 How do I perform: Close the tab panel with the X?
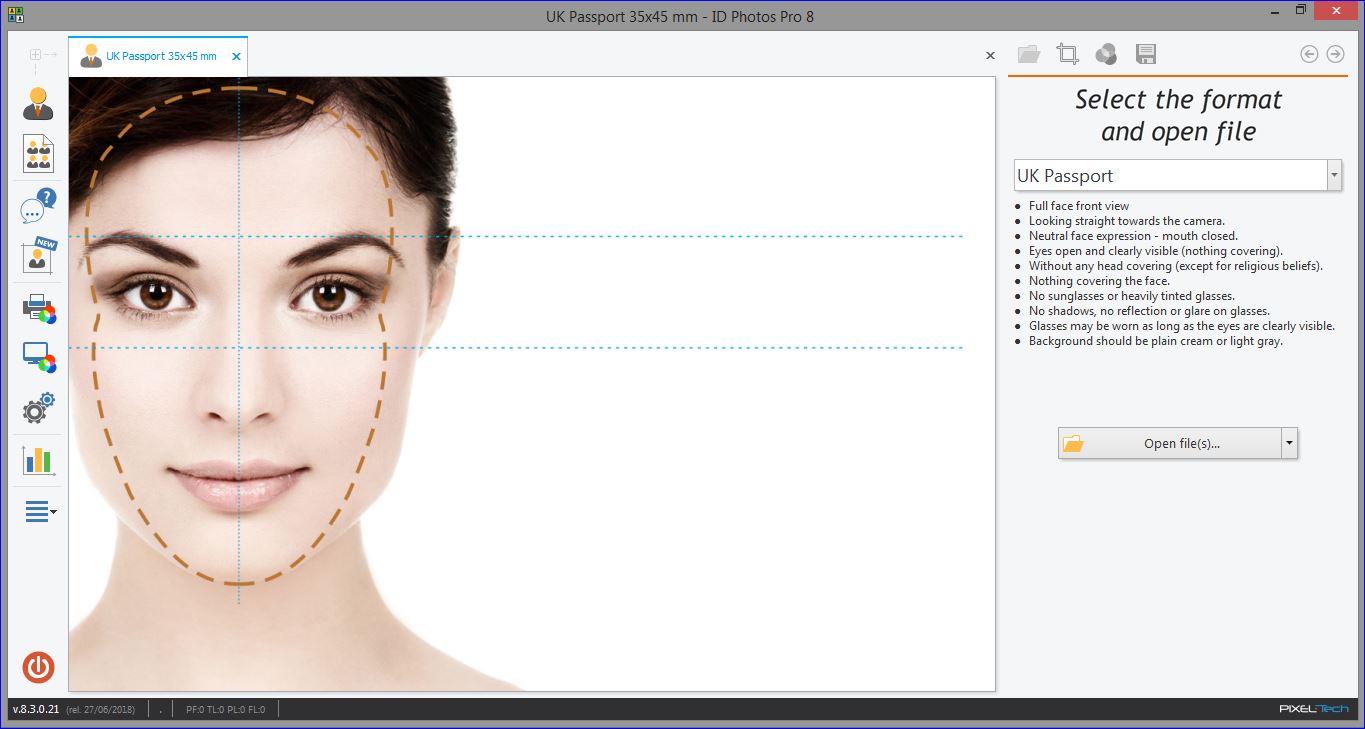pyautogui.click(x=990, y=56)
